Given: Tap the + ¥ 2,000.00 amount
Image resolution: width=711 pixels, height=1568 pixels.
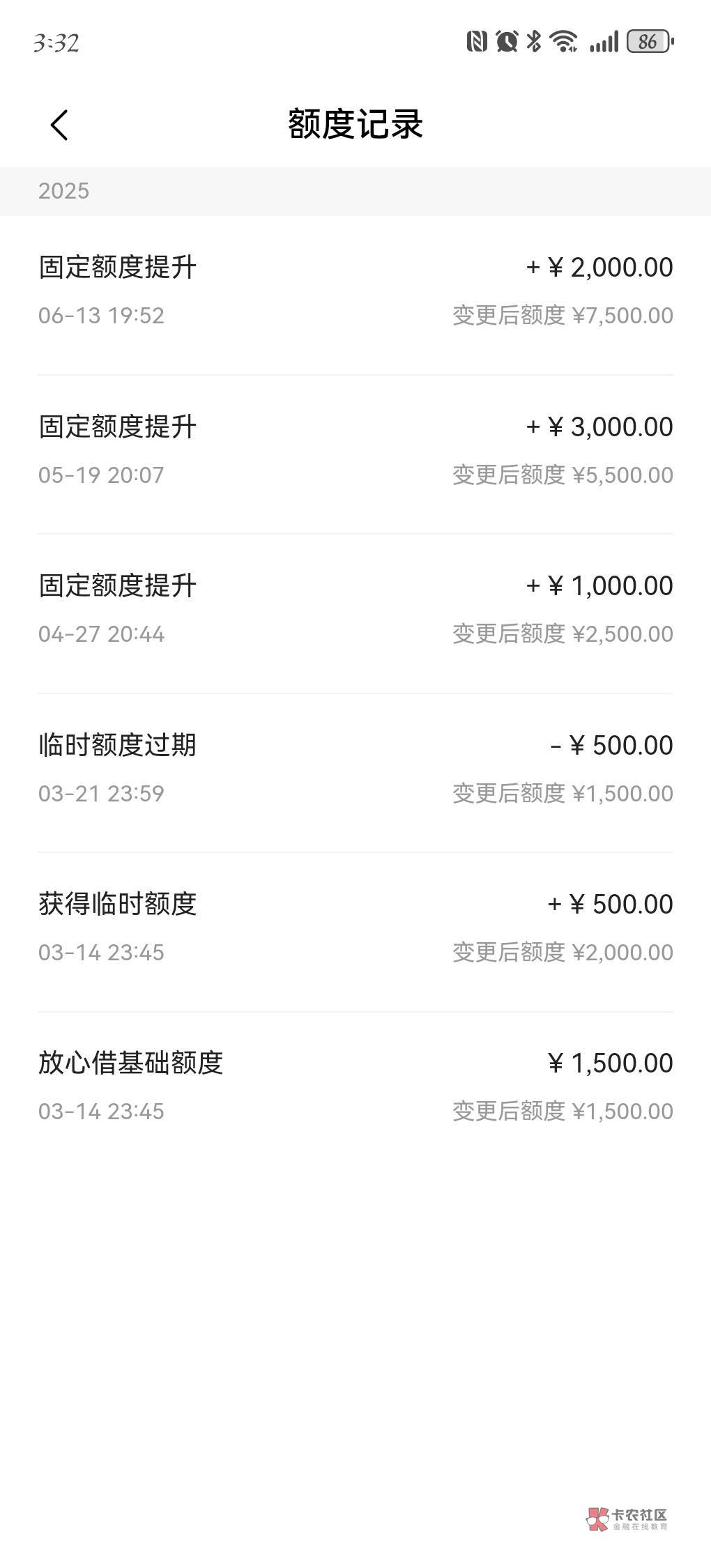Looking at the screenshot, I should [x=599, y=268].
